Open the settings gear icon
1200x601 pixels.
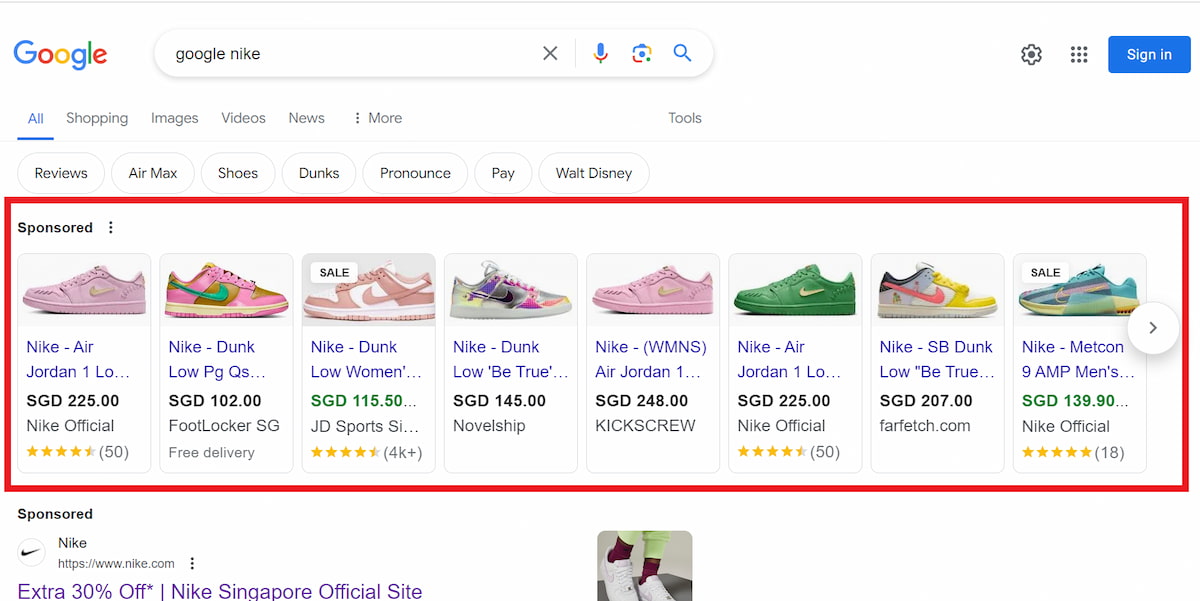click(1031, 55)
